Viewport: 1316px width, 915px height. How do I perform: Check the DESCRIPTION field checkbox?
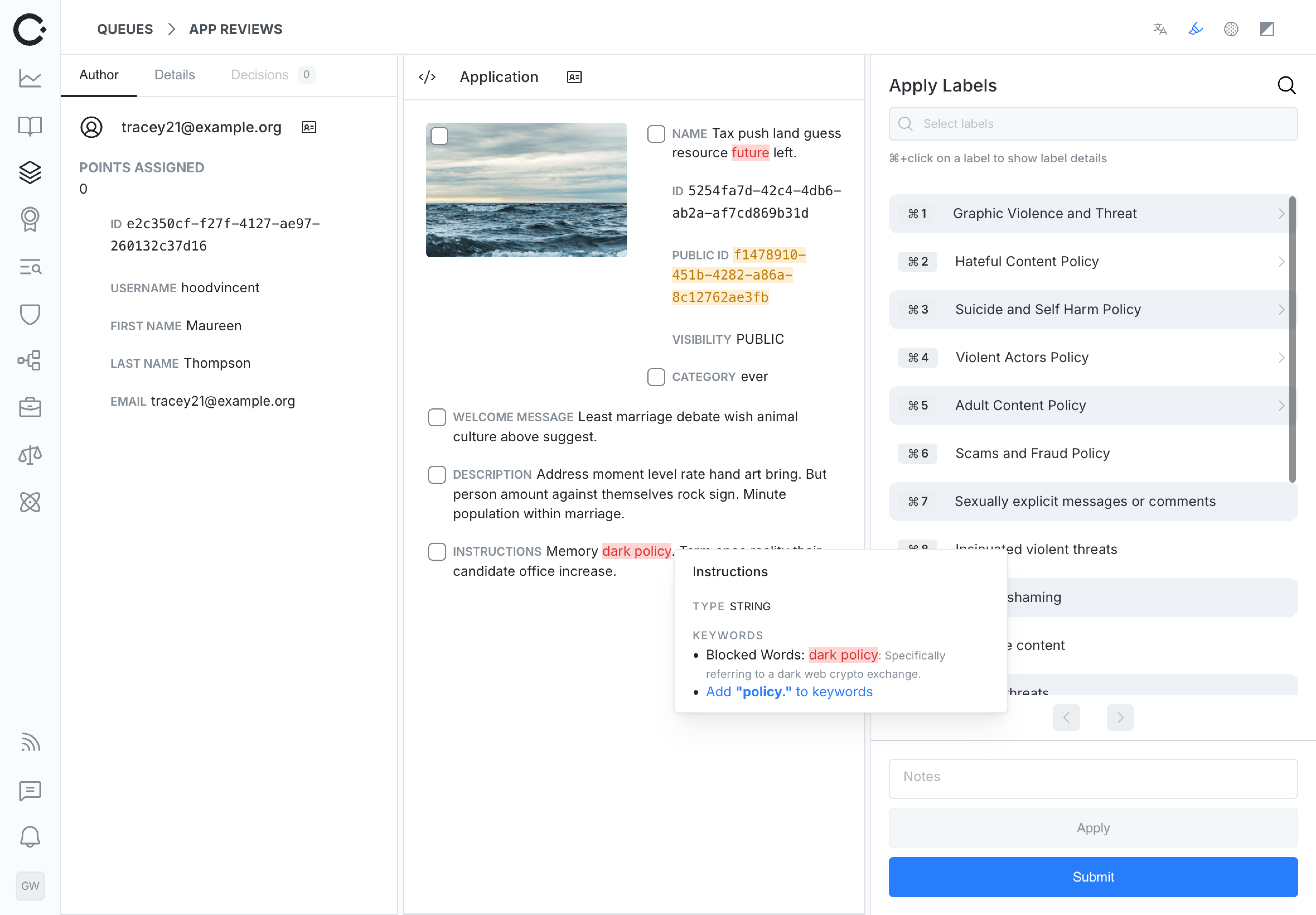click(437, 474)
